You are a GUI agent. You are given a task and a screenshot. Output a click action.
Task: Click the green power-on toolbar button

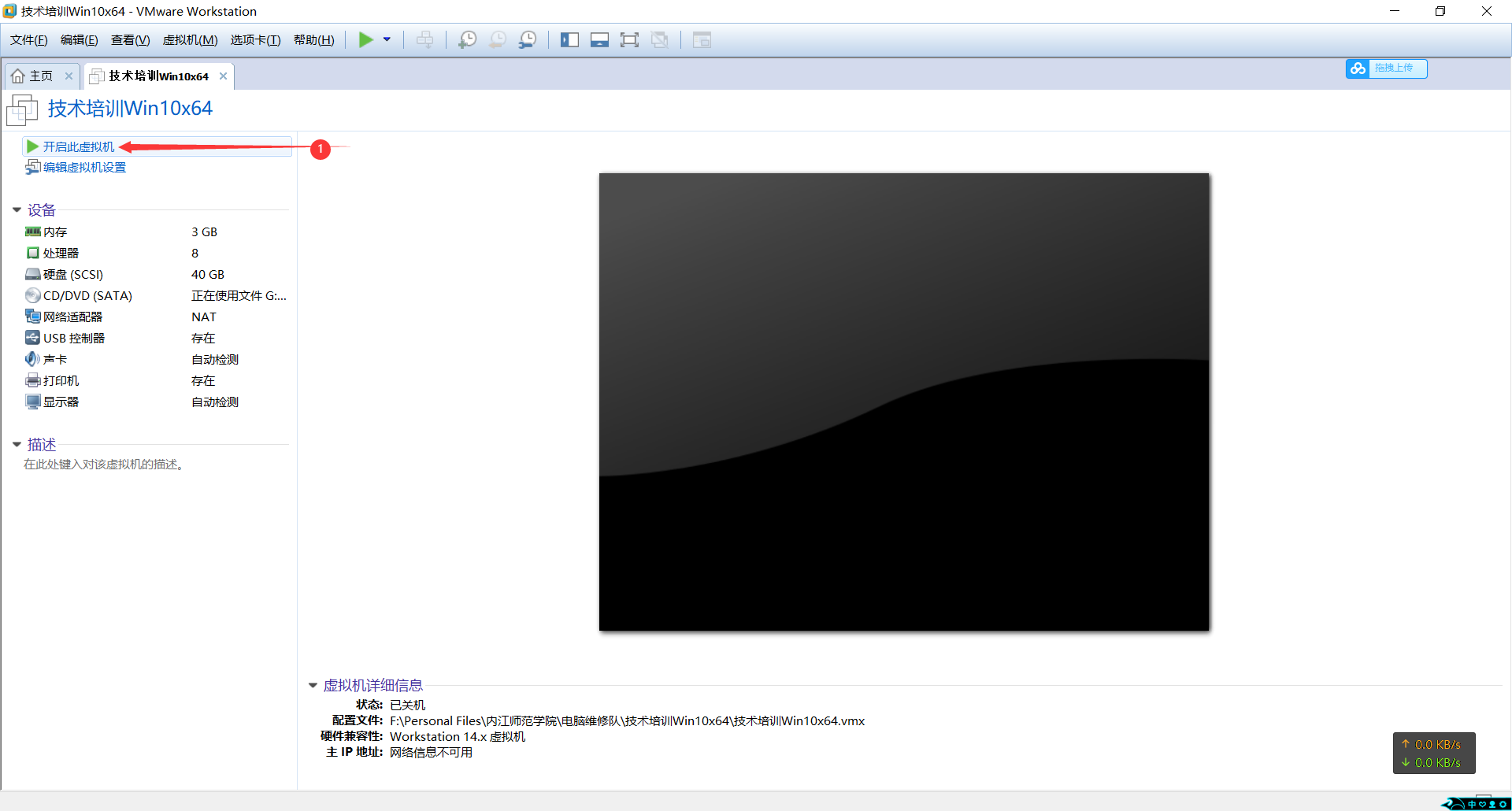(365, 40)
